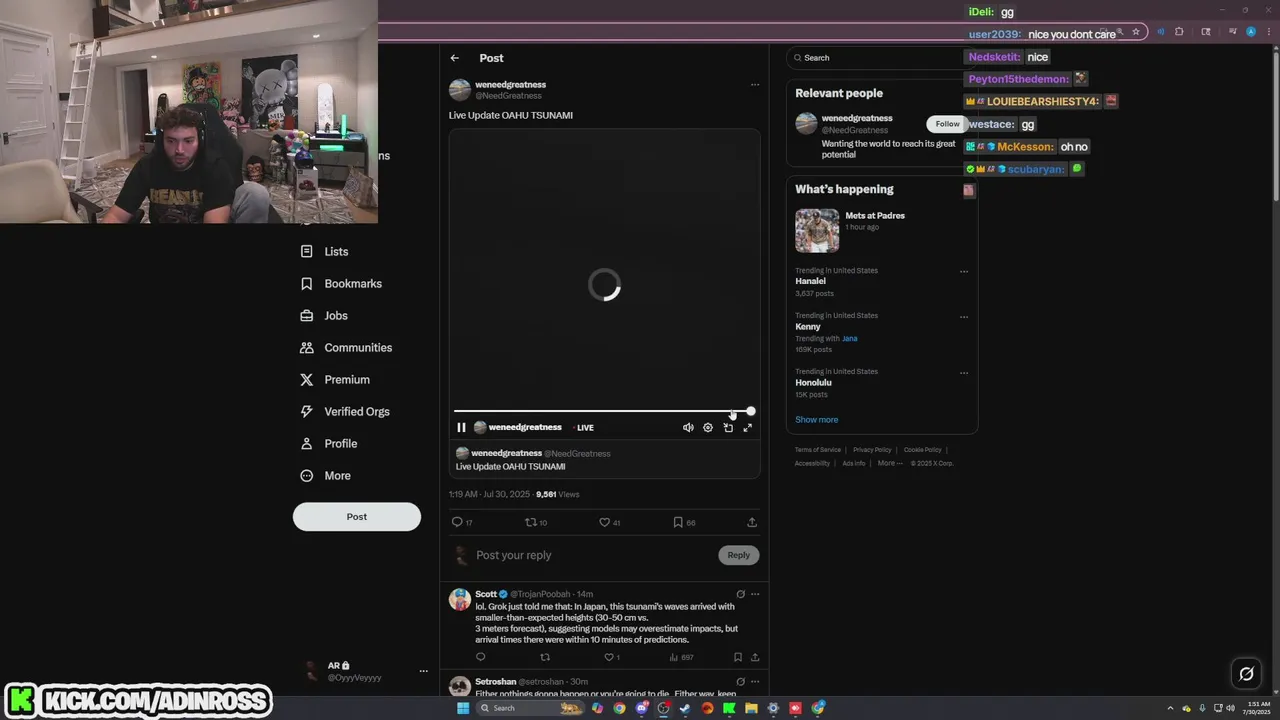The height and width of the screenshot is (720, 1280).
Task: Bookmark page with browser star icon
Action: pos(1136,32)
